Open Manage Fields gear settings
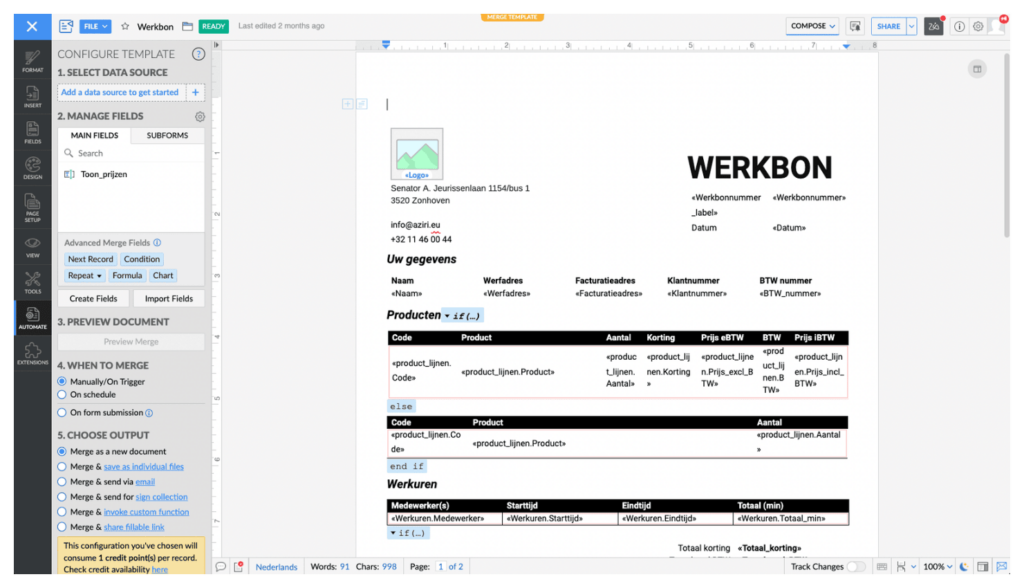This screenshot has height=588, width=1024. click(x=200, y=116)
